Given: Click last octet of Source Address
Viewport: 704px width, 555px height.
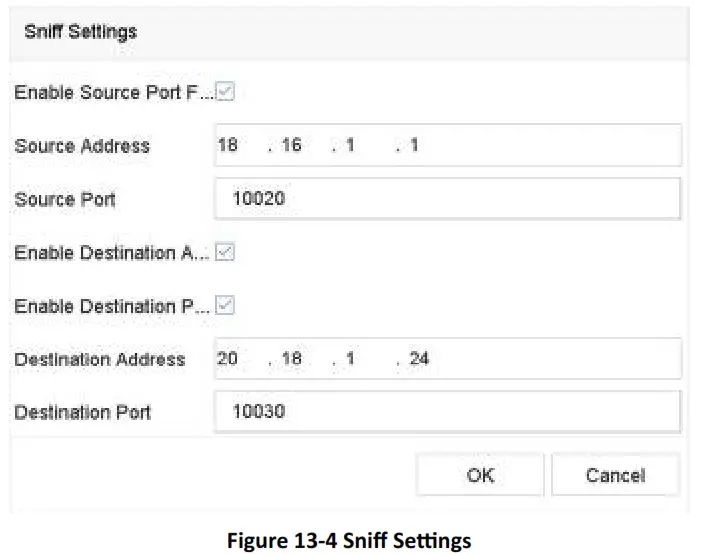Looking at the screenshot, I should tap(414, 146).
